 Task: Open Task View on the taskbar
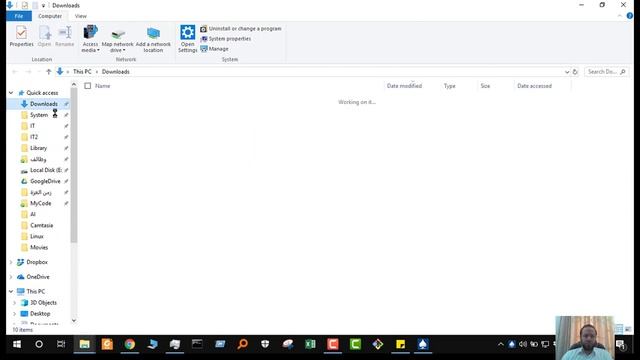61,344
